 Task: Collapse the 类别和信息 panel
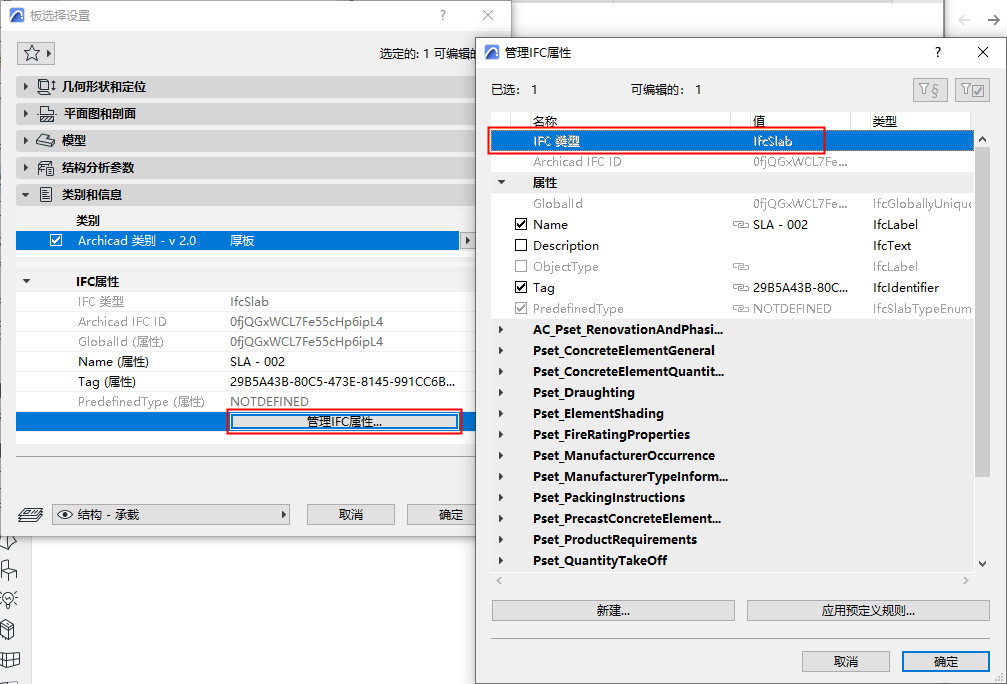(26, 195)
